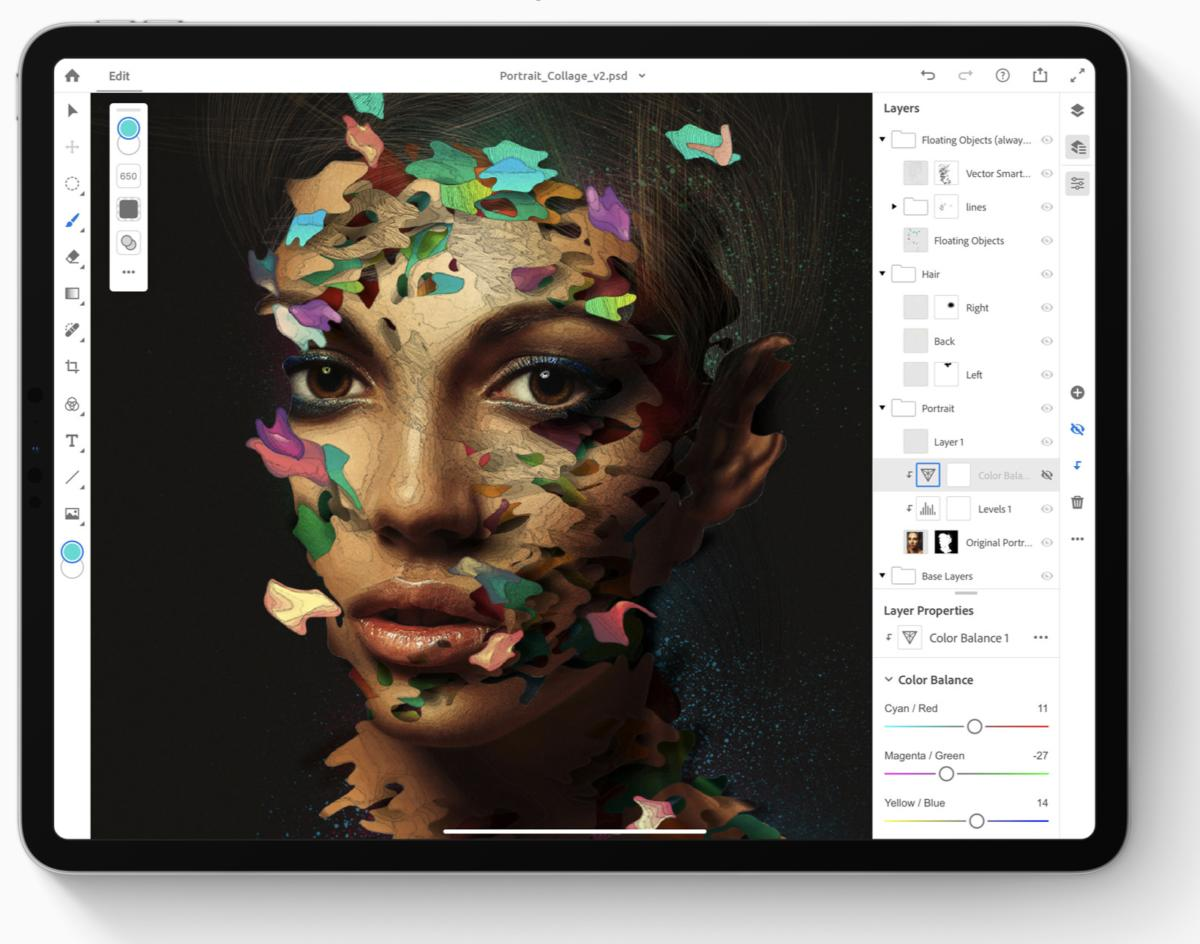
Task: Hide the lines group
Action: coord(1047,207)
